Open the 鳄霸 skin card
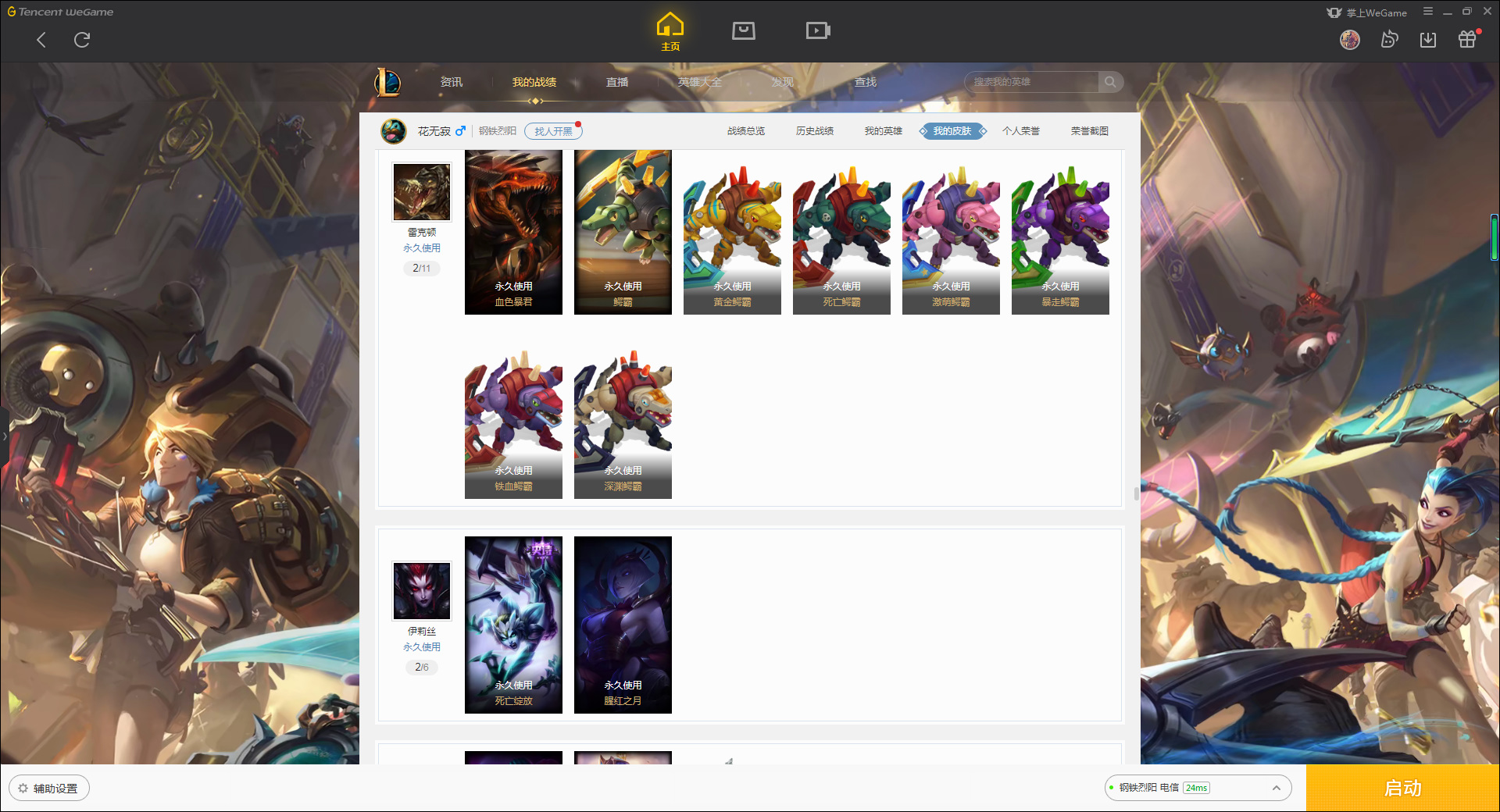The image size is (1500, 812). pyautogui.click(x=623, y=232)
